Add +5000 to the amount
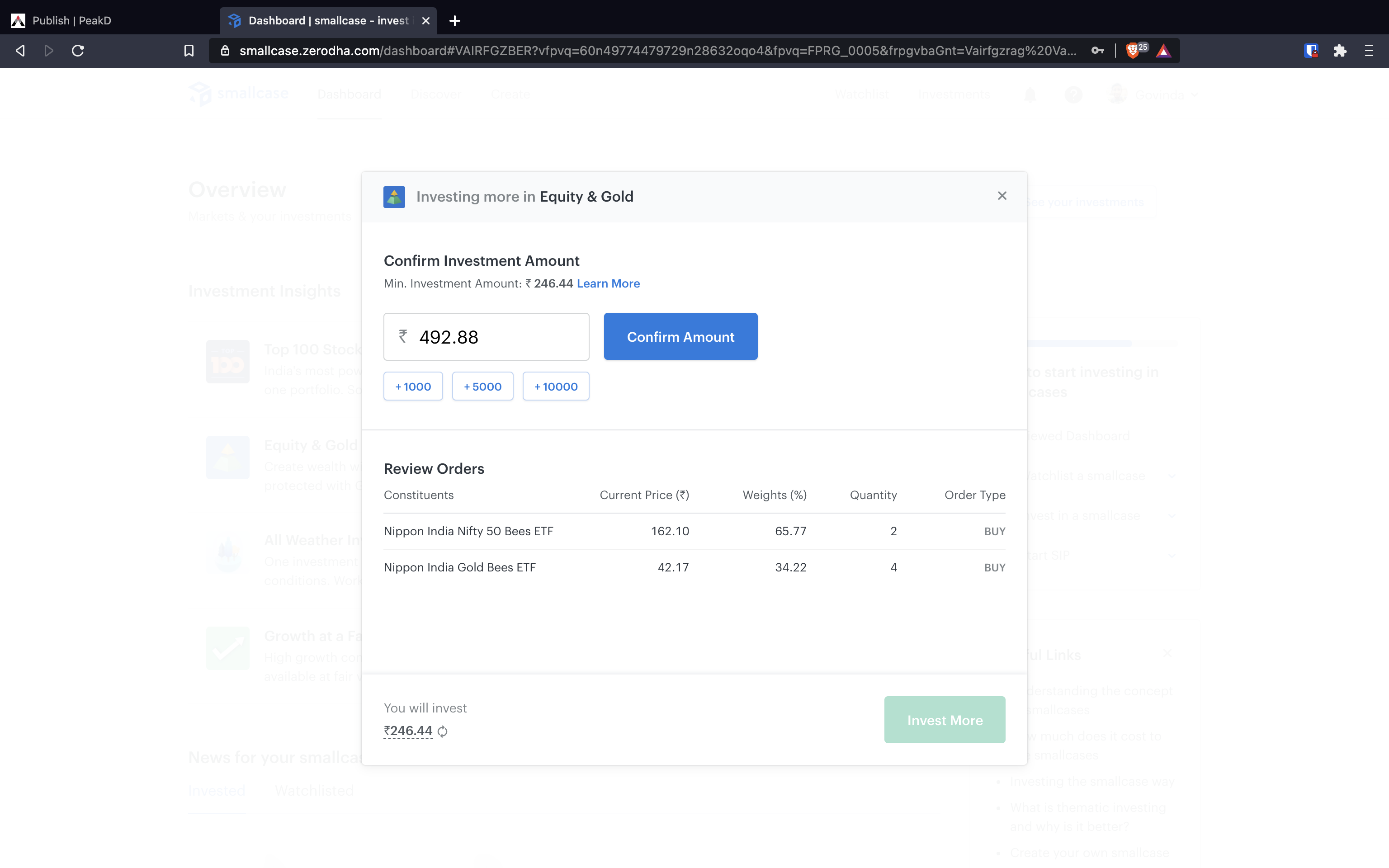 click(483, 387)
